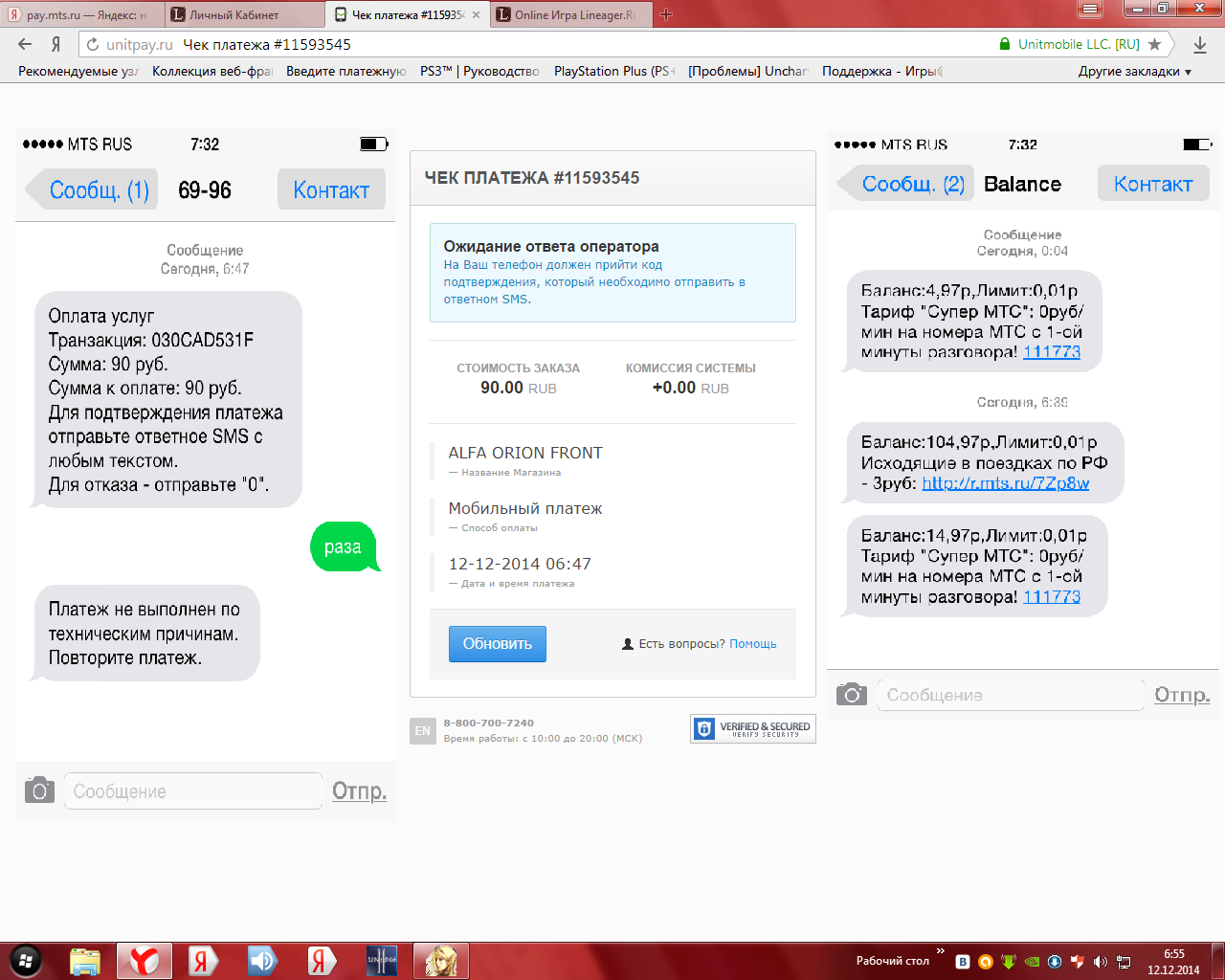Click the blue circular download tray icon
Screen dimensions: 1225x980
tap(1054, 961)
